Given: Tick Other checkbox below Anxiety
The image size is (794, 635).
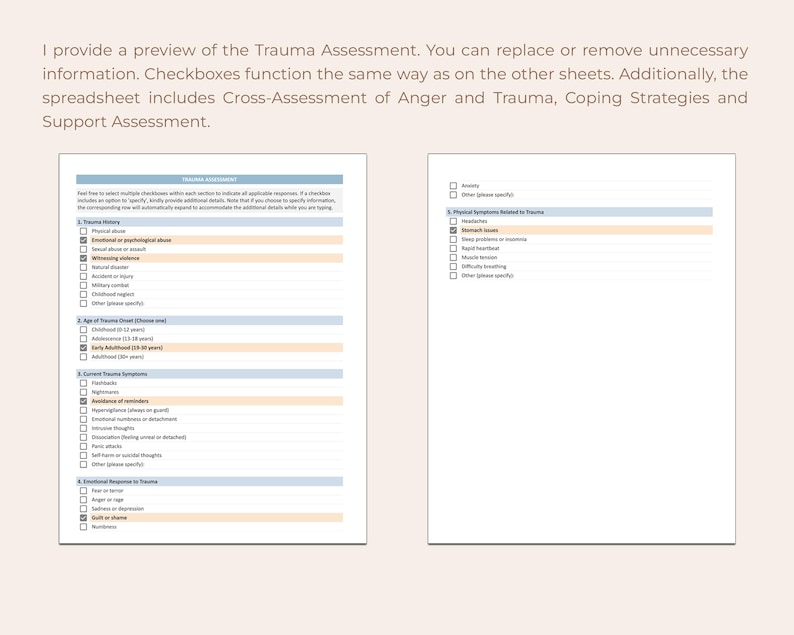Looking at the screenshot, I should [453, 195].
